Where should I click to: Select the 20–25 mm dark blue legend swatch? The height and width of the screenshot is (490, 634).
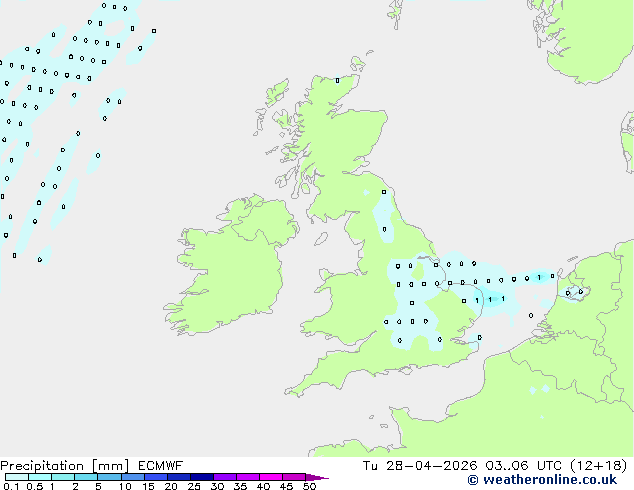click(179, 477)
